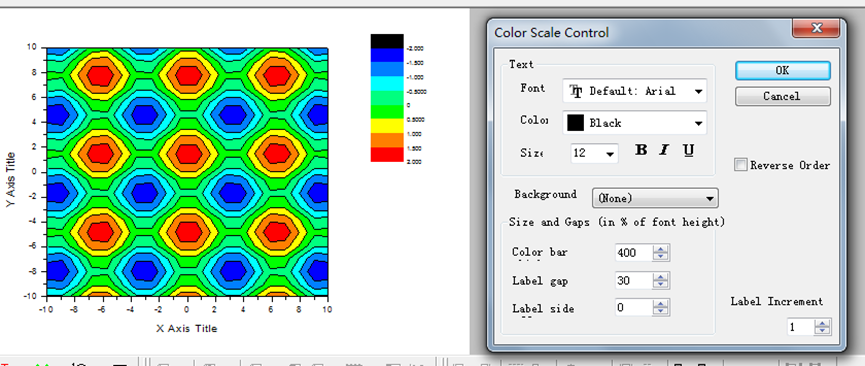Confirm with the OK button
The height and width of the screenshot is (366, 865).
[782, 71]
